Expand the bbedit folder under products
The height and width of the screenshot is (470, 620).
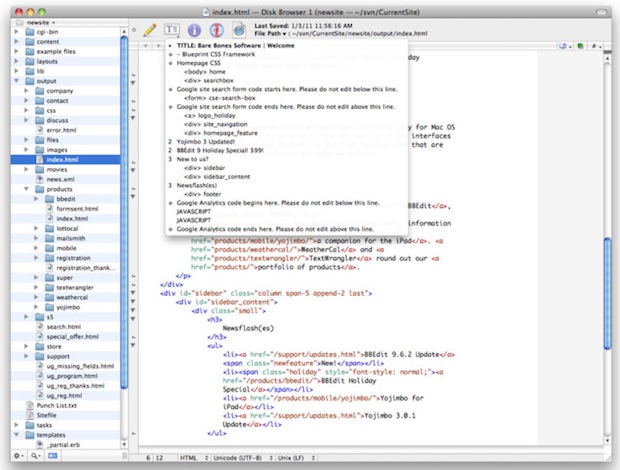tap(36, 199)
